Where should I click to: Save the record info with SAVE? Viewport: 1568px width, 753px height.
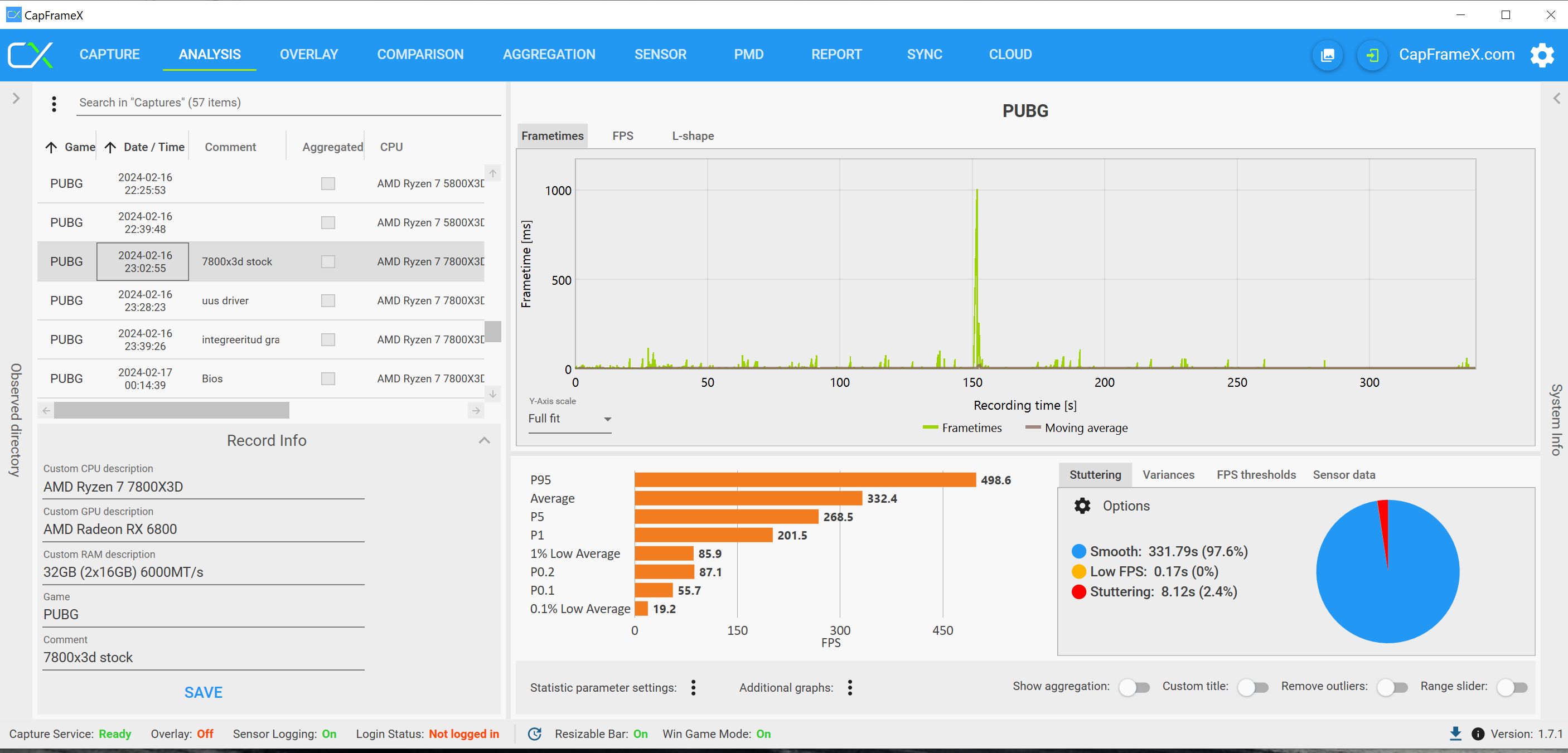(x=204, y=692)
